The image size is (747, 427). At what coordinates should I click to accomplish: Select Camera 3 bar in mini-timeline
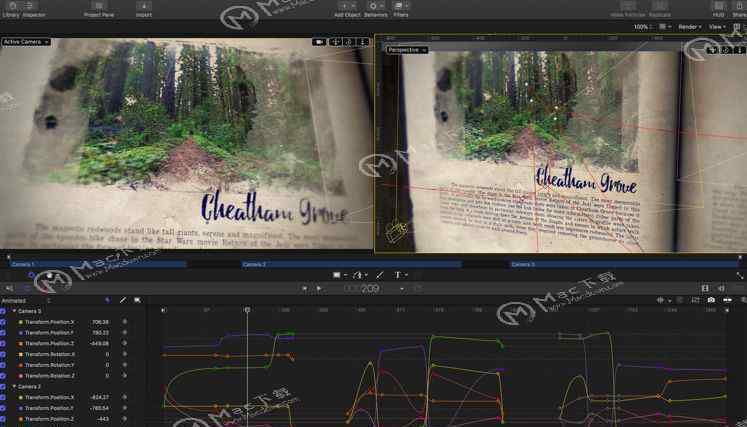624,264
